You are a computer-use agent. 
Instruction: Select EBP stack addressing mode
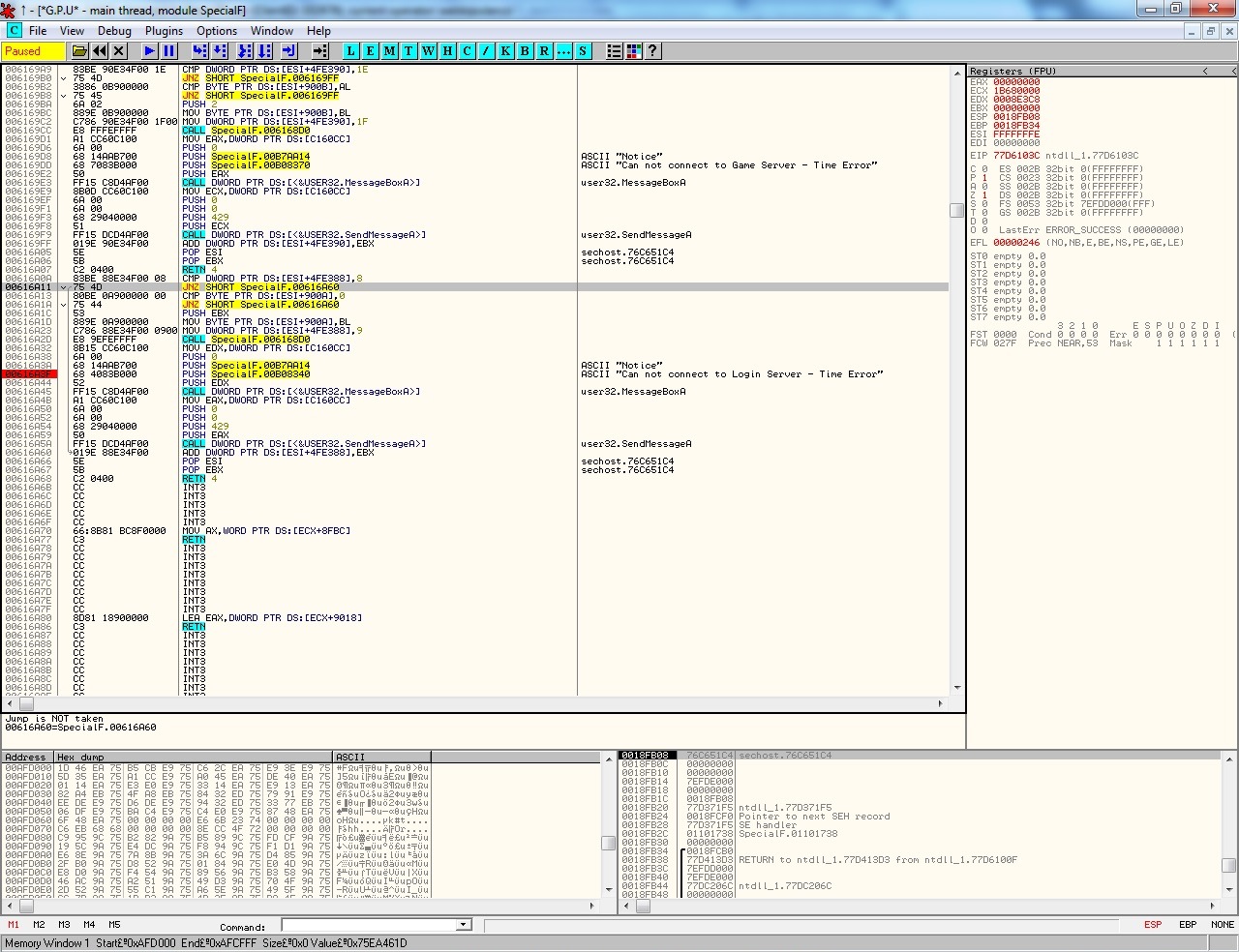pyautogui.click(x=1188, y=925)
